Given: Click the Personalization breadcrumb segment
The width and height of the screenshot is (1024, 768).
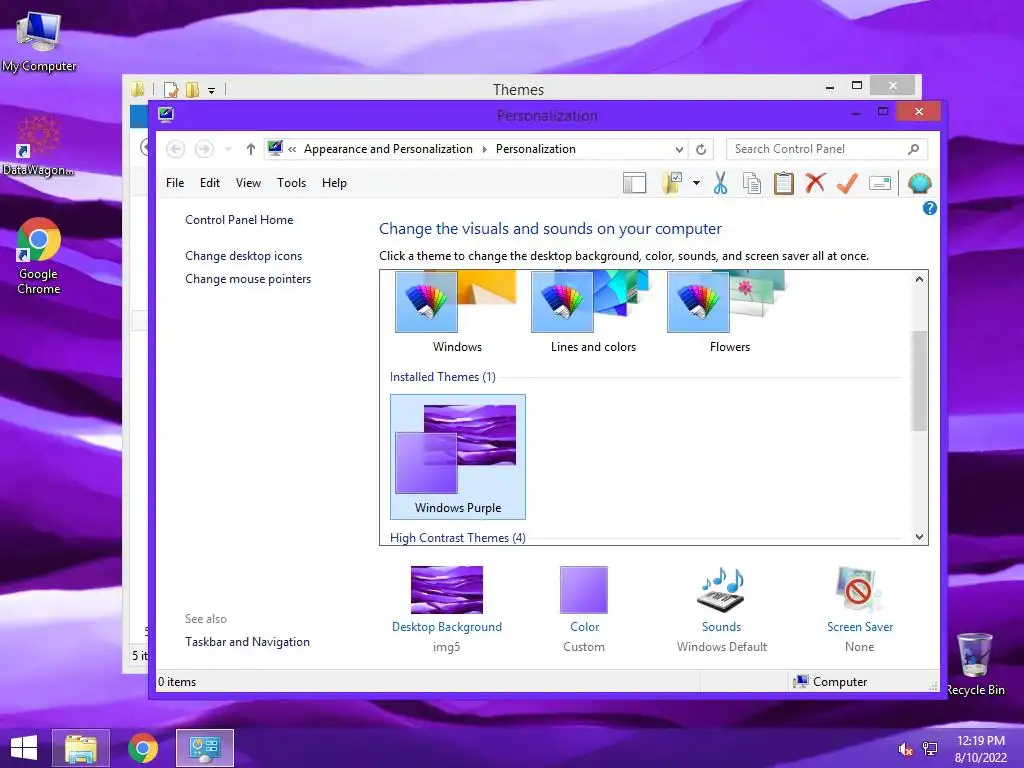Looking at the screenshot, I should tap(536, 149).
